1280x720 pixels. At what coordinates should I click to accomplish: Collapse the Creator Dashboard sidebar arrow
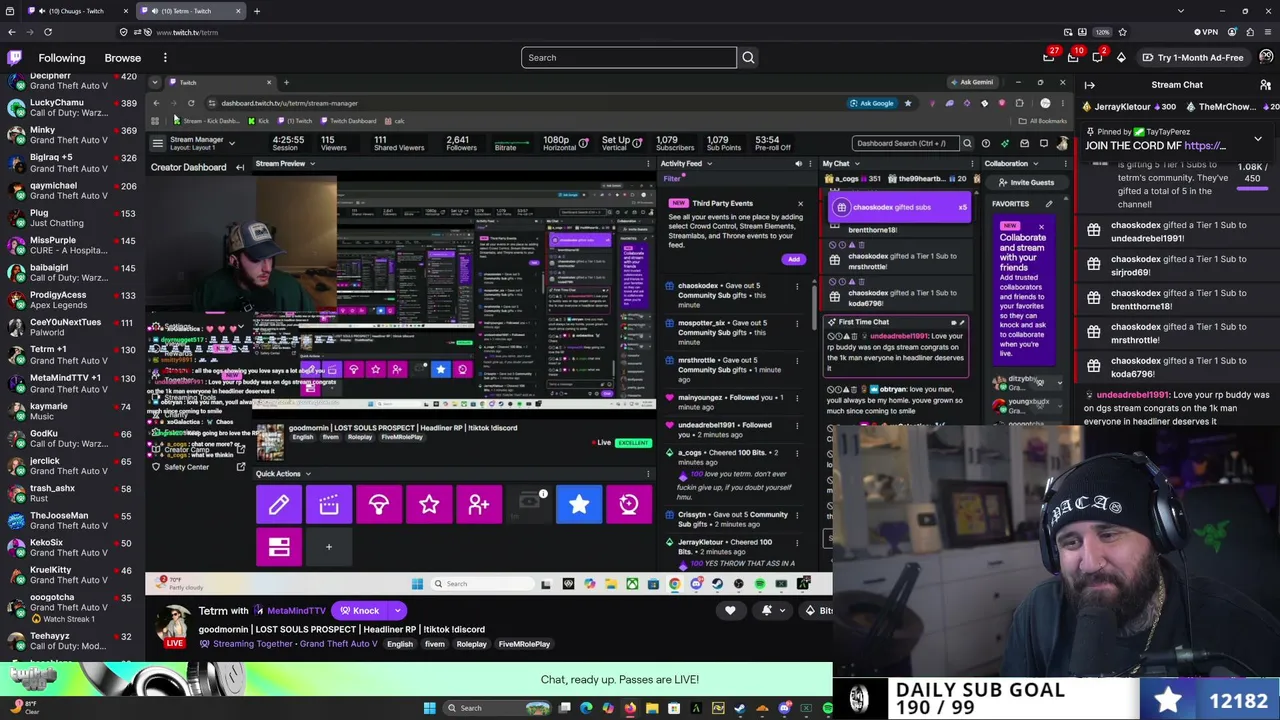240,167
